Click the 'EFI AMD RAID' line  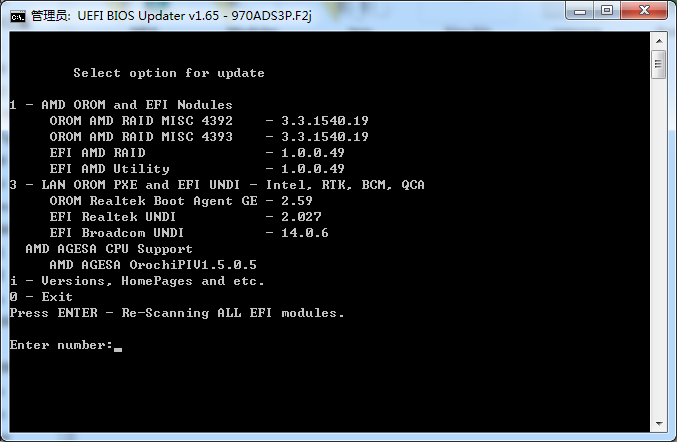(x=197, y=153)
